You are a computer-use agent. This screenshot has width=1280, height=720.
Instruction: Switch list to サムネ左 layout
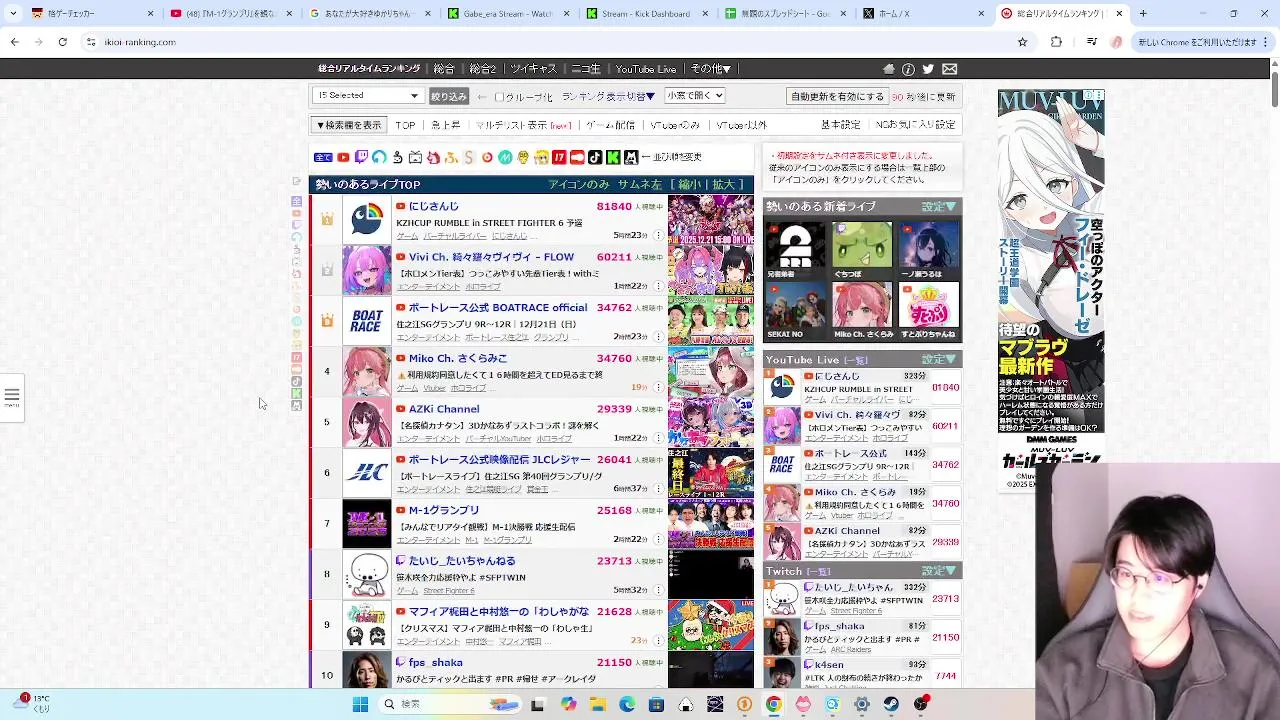click(x=640, y=185)
